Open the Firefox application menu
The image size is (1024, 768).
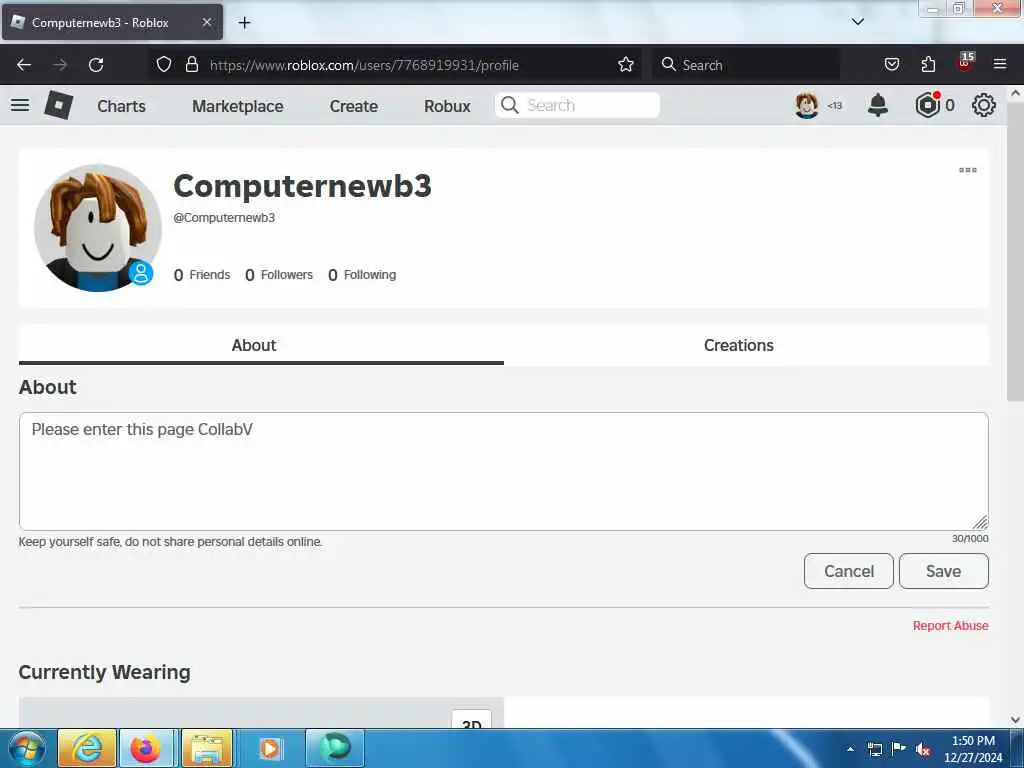tap(1000, 64)
